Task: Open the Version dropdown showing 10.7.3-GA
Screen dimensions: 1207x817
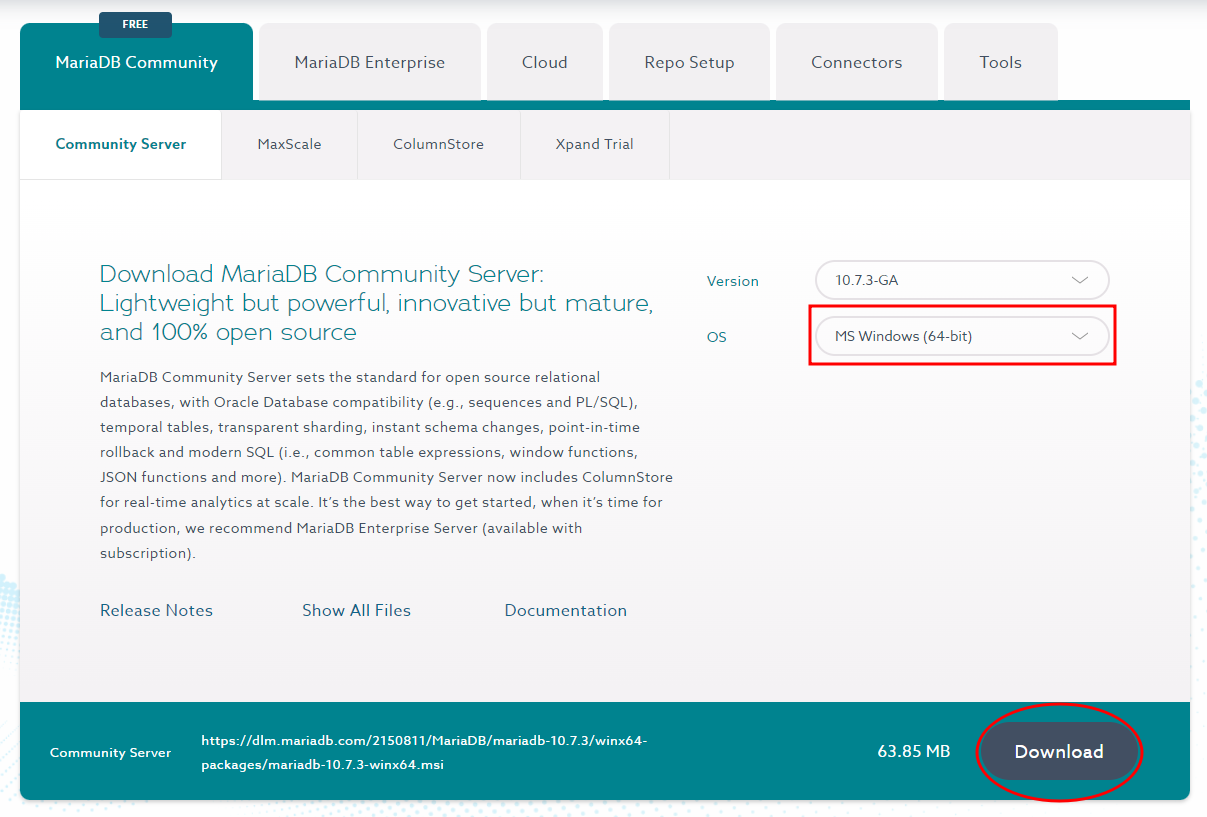Action: coord(962,280)
